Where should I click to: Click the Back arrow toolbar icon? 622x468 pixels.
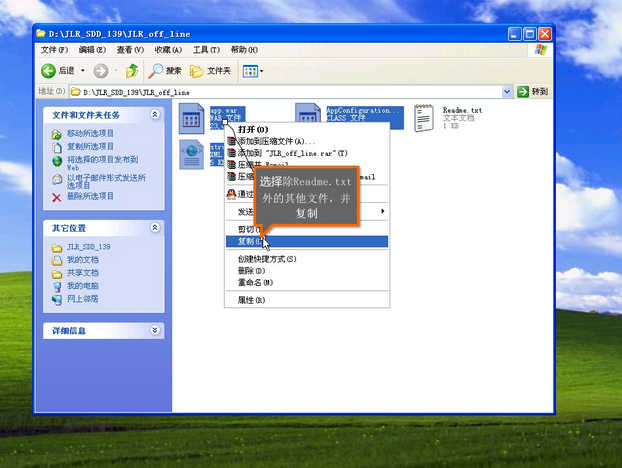[48, 71]
